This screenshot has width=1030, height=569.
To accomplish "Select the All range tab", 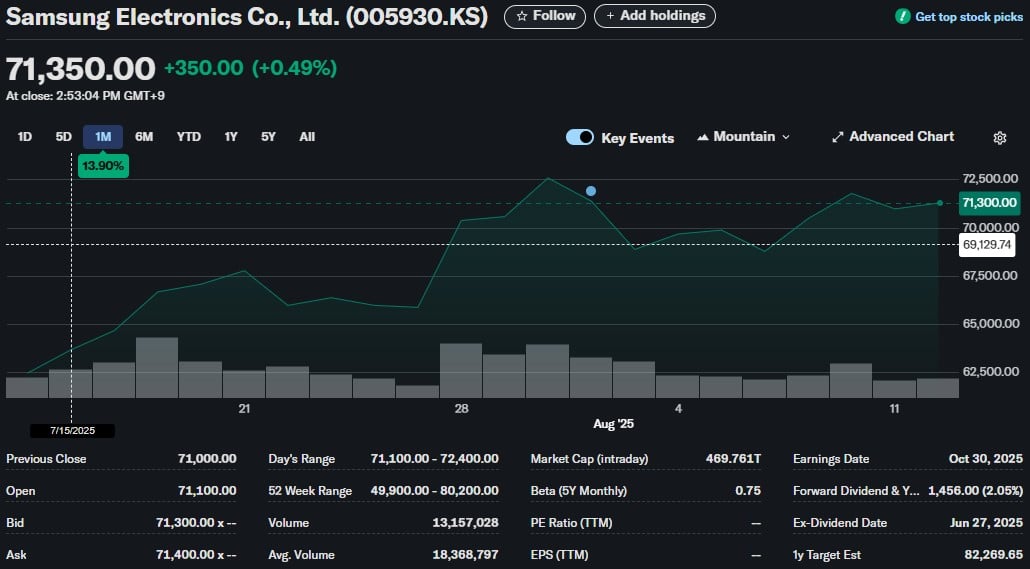I will pyautogui.click(x=307, y=137).
